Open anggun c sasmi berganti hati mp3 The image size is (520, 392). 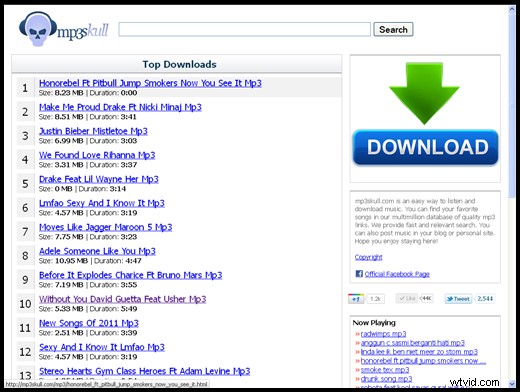point(413,343)
